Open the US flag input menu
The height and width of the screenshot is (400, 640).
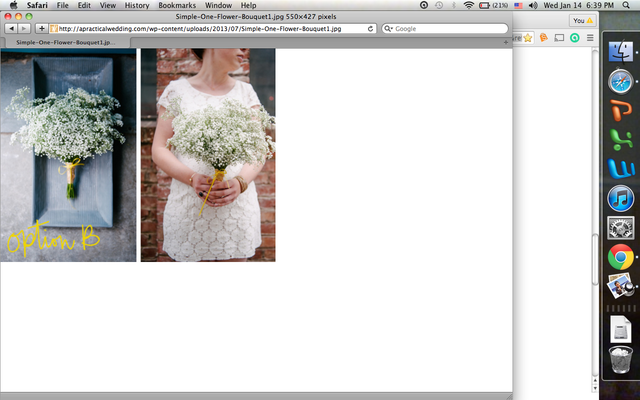(518, 5)
